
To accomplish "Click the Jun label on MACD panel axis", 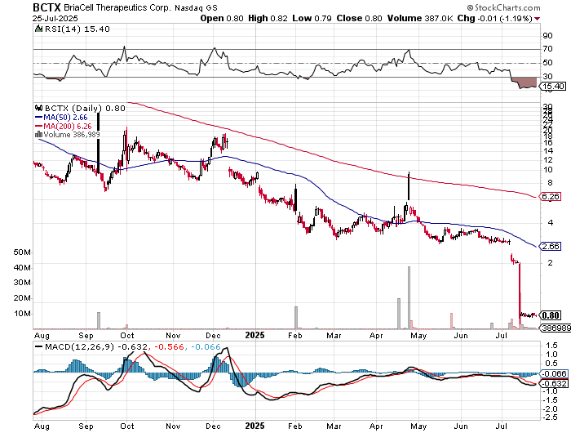I will (x=461, y=426).
